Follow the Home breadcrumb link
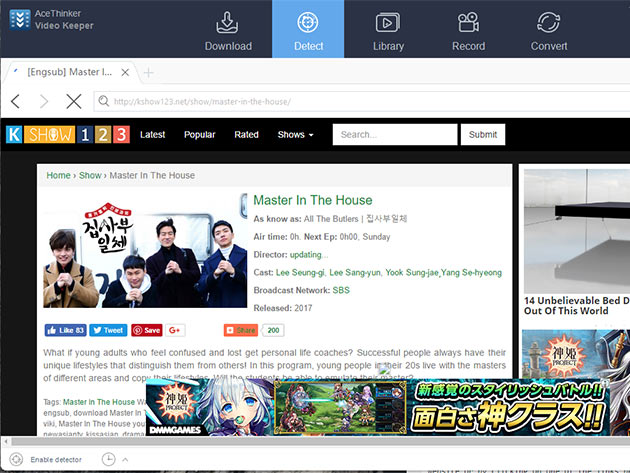This screenshot has height=473, width=630. pyautogui.click(x=58, y=175)
